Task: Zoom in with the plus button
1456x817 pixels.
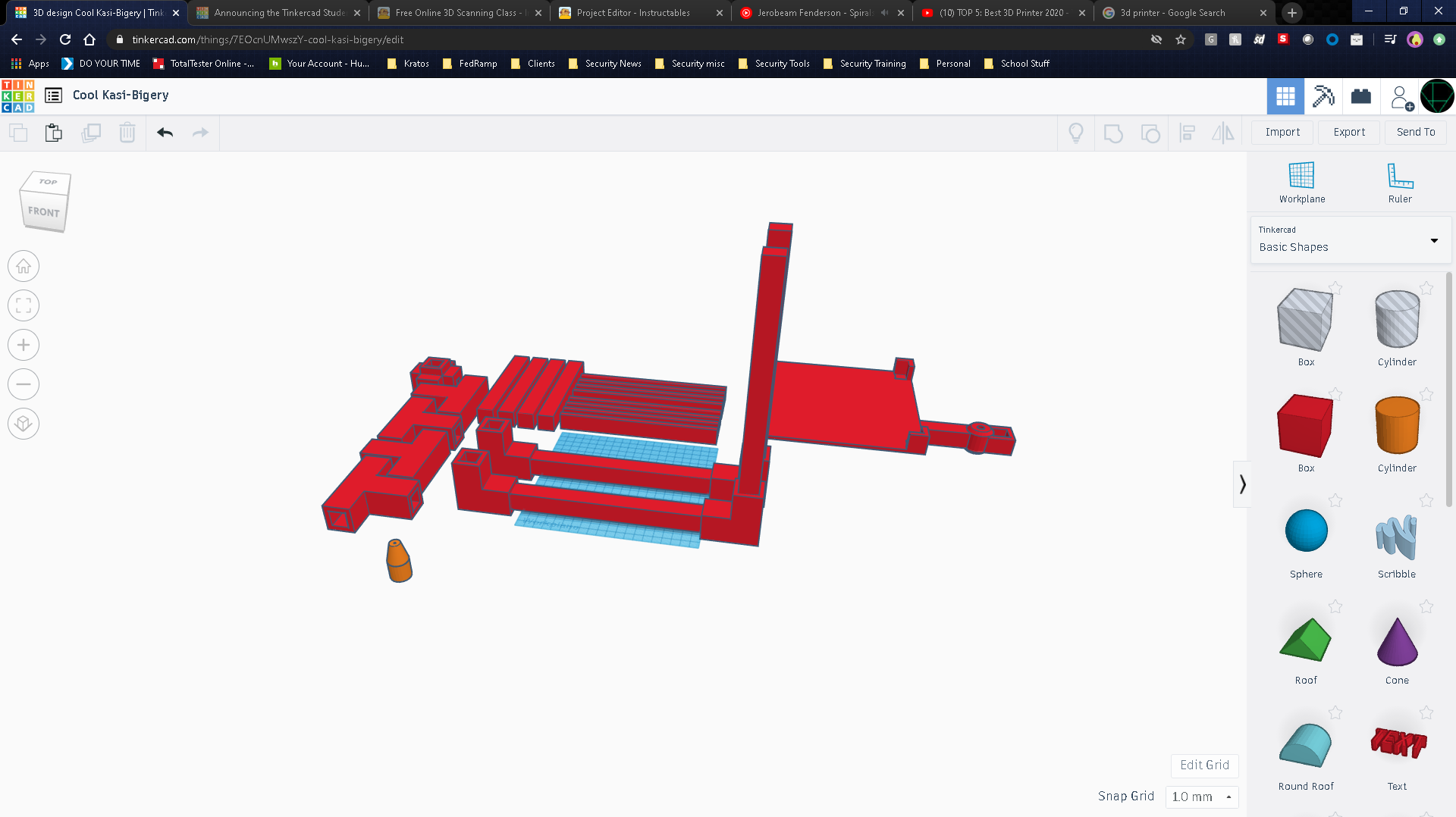Action: pyautogui.click(x=24, y=346)
